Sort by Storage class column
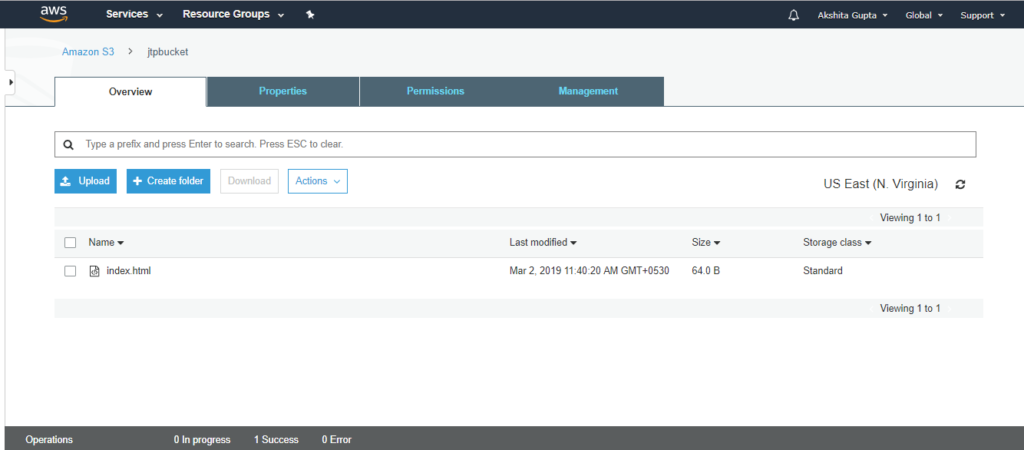 pos(837,242)
